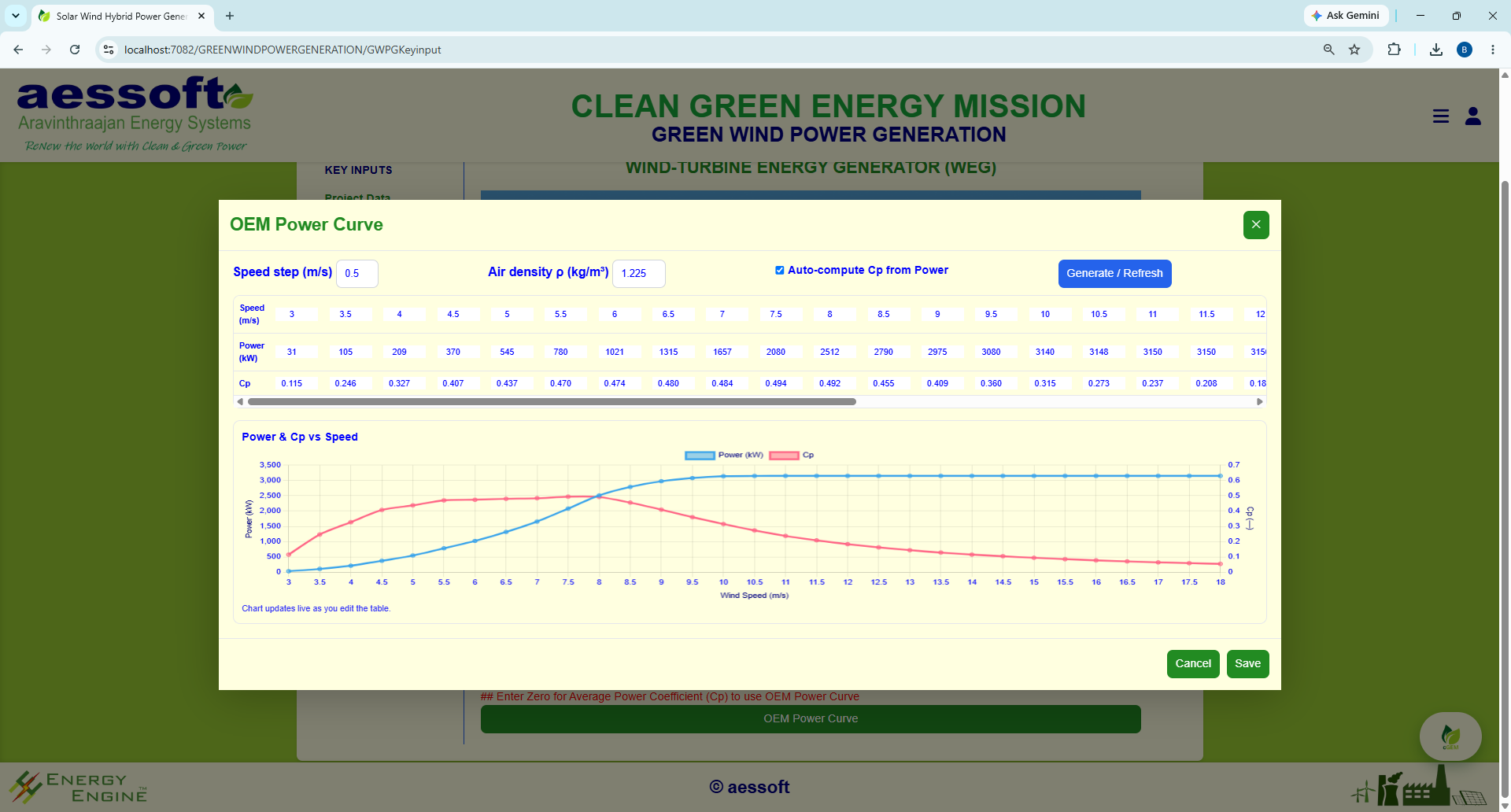View site information icon in address bar
Image resolution: width=1511 pixels, height=812 pixels.
[x=109, y=50]
